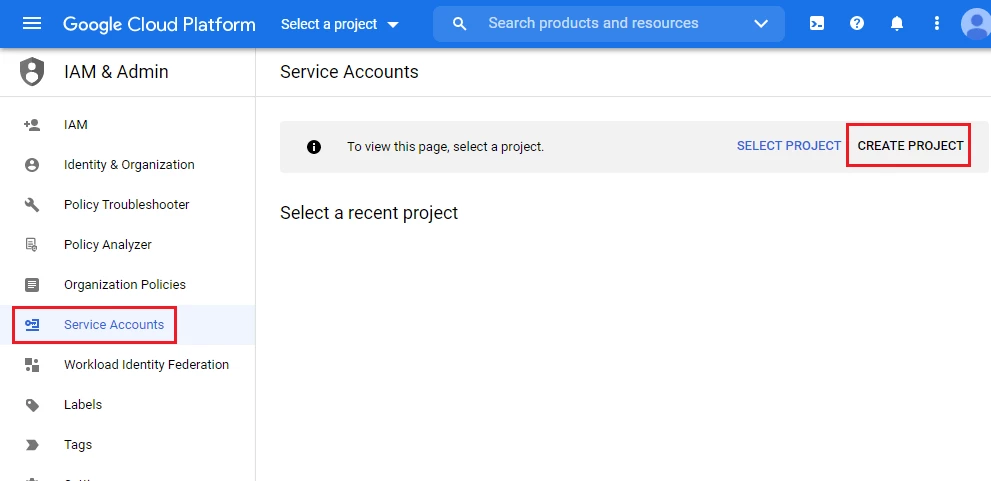Image resolution: width=991 pixels, height=481 pixels.
Task: Open Workload Identity Federation
Action: 146,365
